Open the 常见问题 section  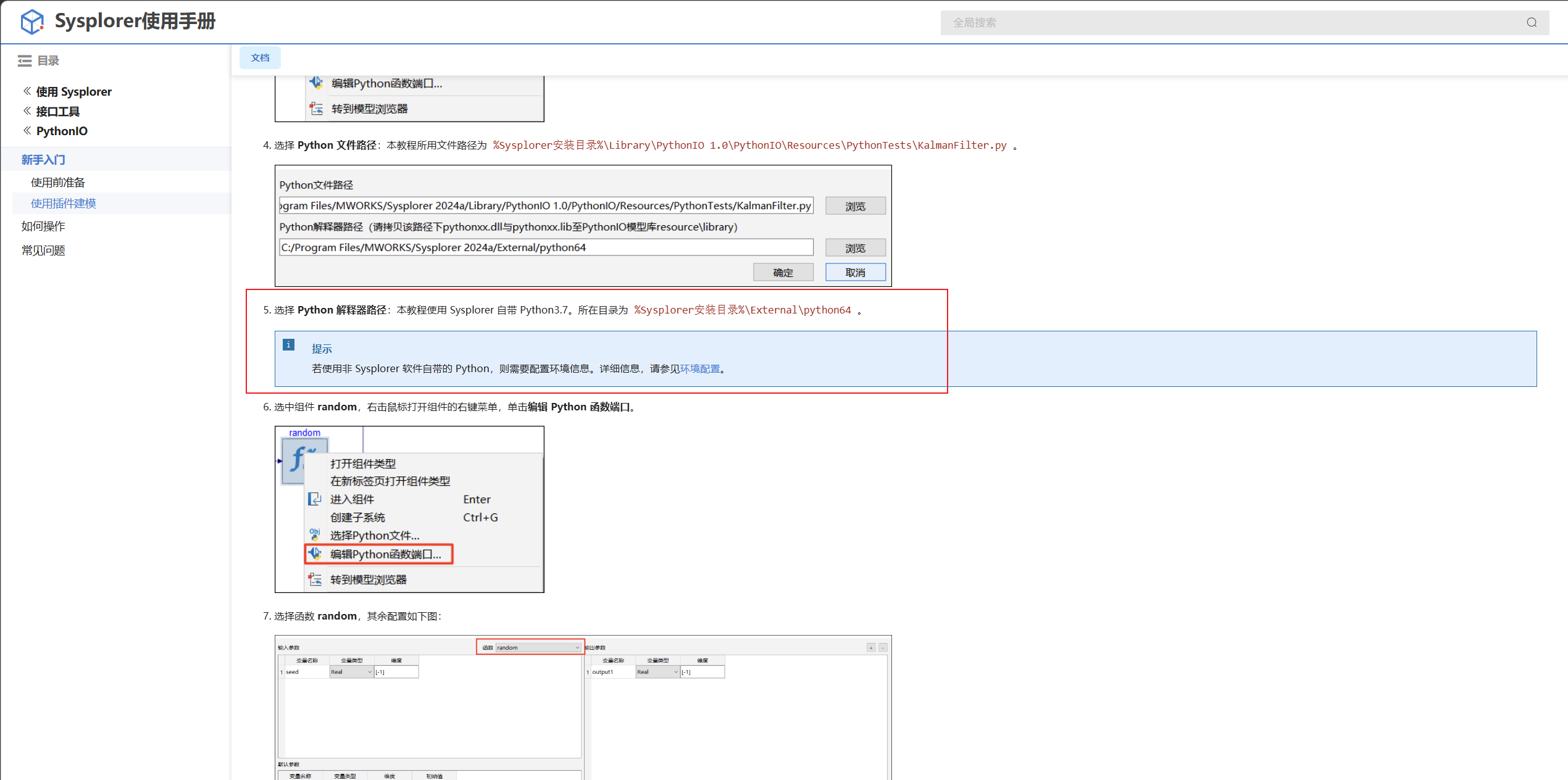43,250
